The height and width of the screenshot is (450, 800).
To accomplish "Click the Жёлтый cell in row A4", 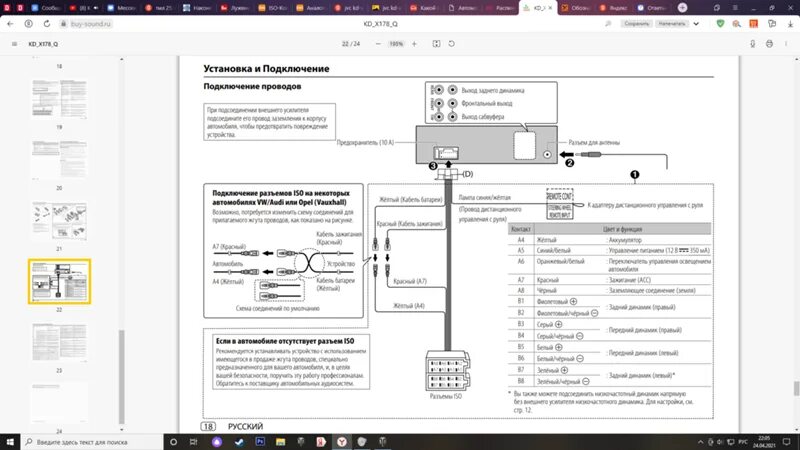I will [546, 240].
